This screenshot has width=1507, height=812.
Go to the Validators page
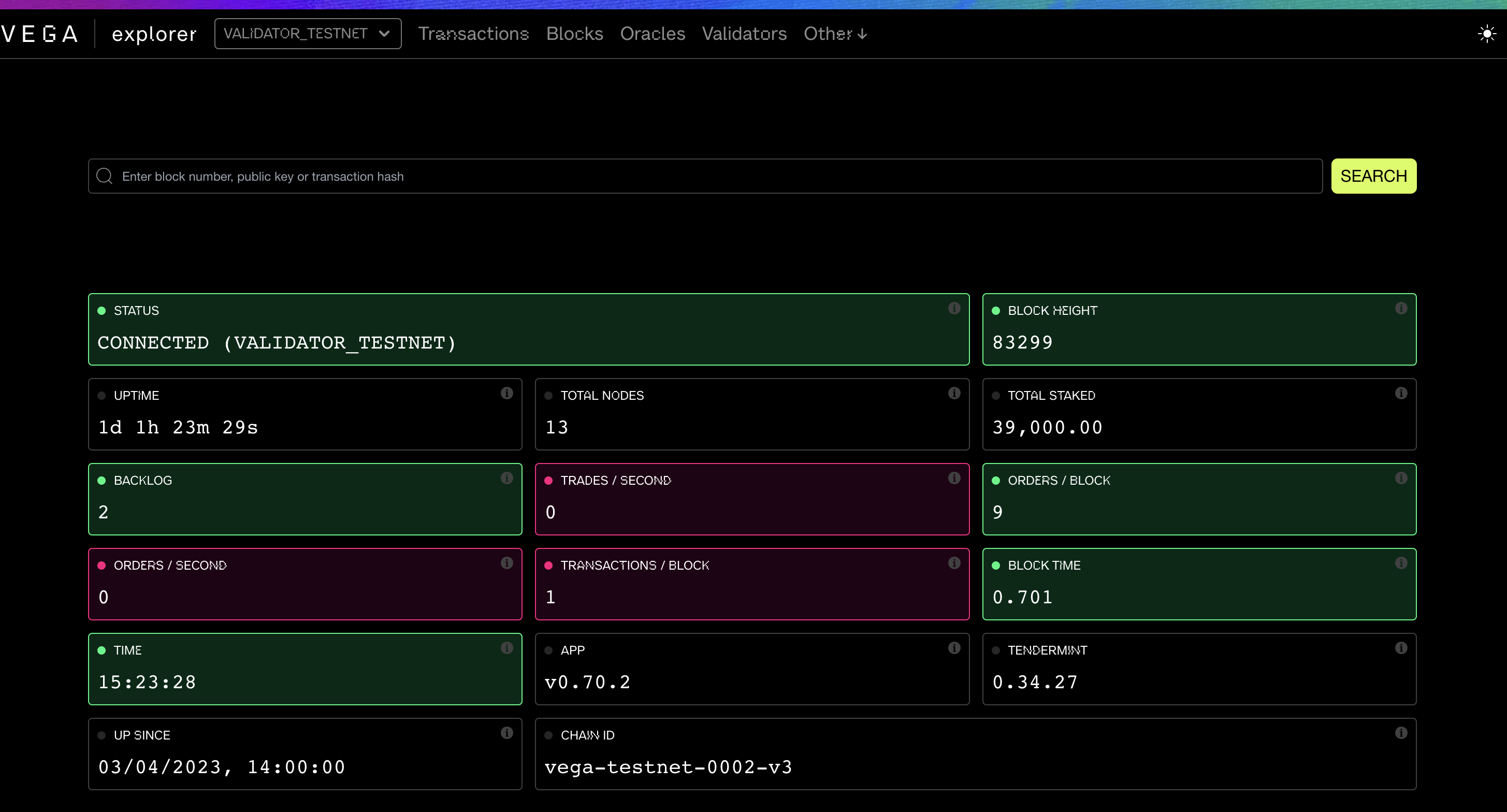(x=744, y=34)
